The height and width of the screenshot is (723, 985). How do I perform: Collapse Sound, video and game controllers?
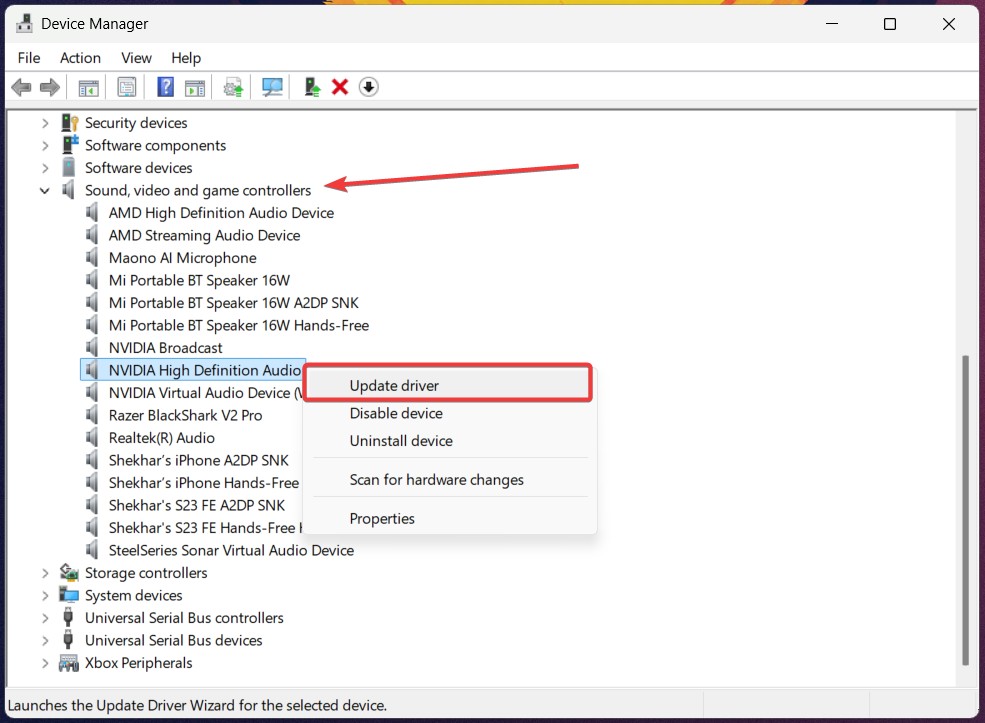(x=45, y=190)
